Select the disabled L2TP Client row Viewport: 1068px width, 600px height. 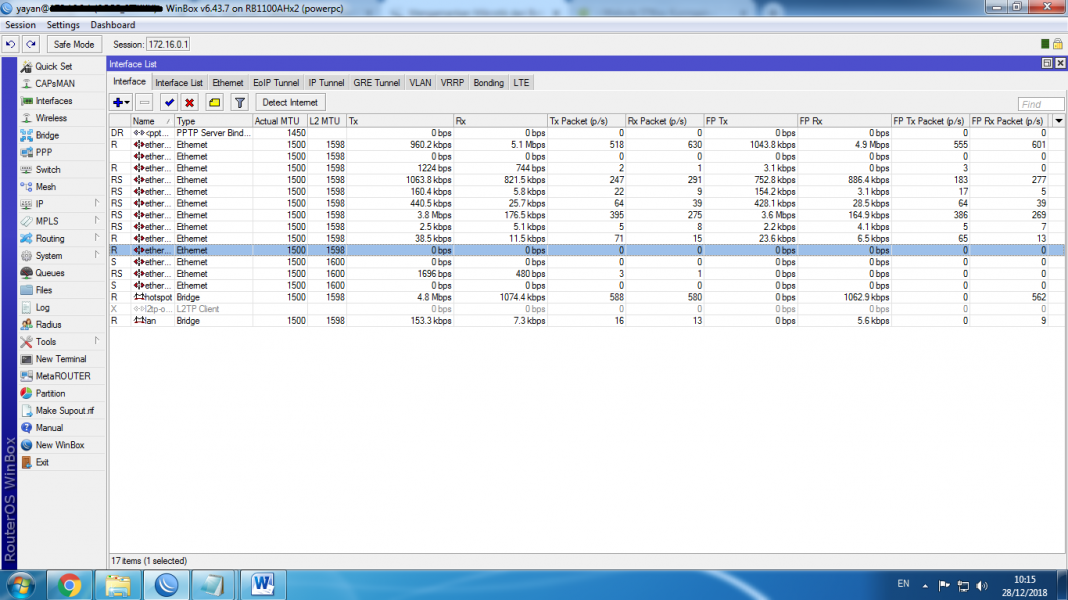[587, 309]
